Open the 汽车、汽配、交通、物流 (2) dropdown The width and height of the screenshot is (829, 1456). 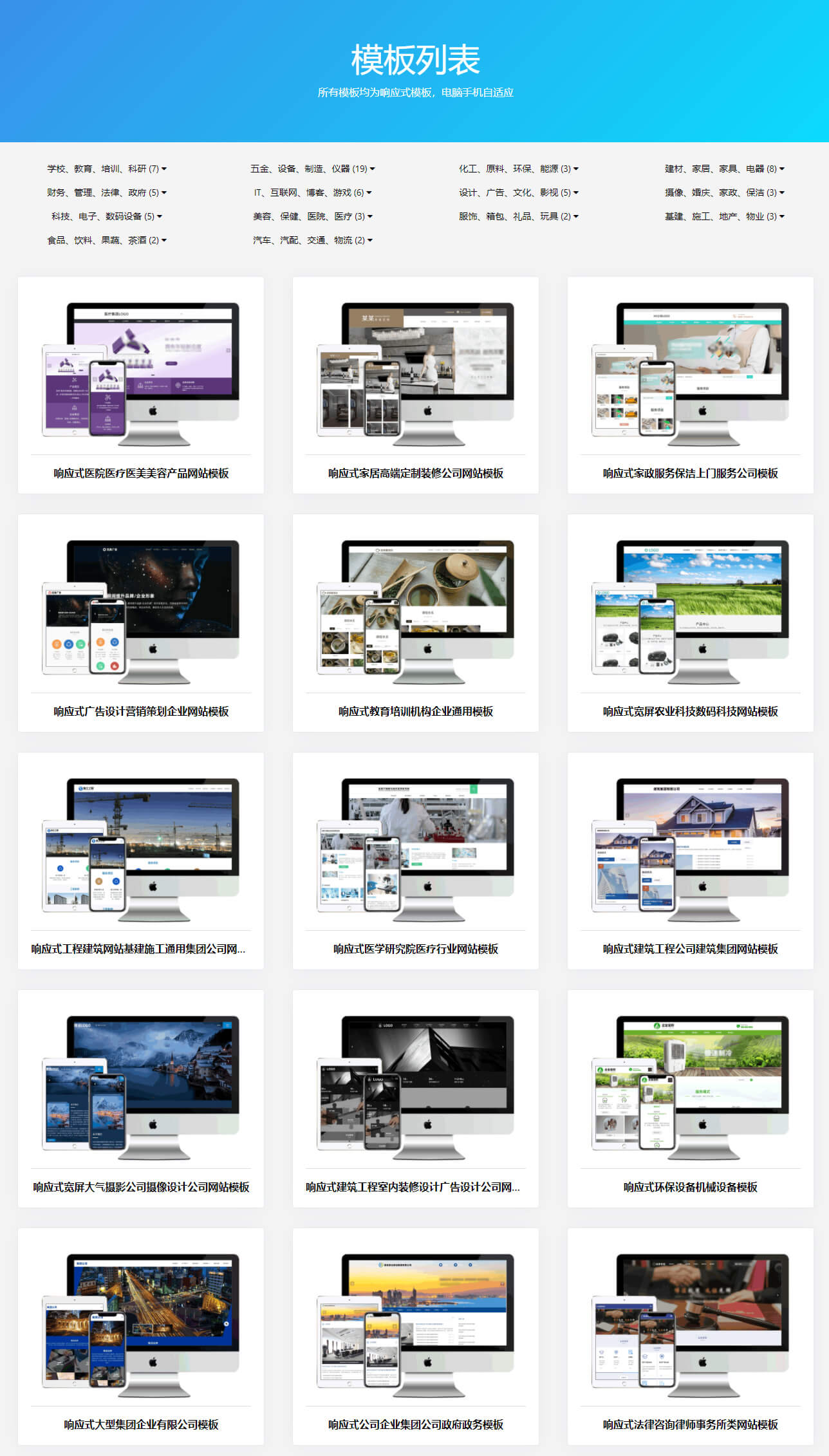click(313, 240)
